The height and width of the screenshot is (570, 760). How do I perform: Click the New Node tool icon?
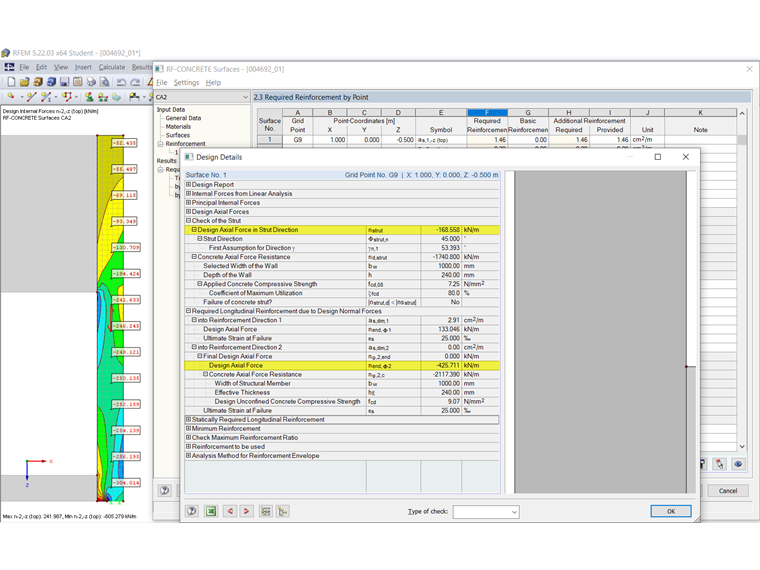[11, 97]
